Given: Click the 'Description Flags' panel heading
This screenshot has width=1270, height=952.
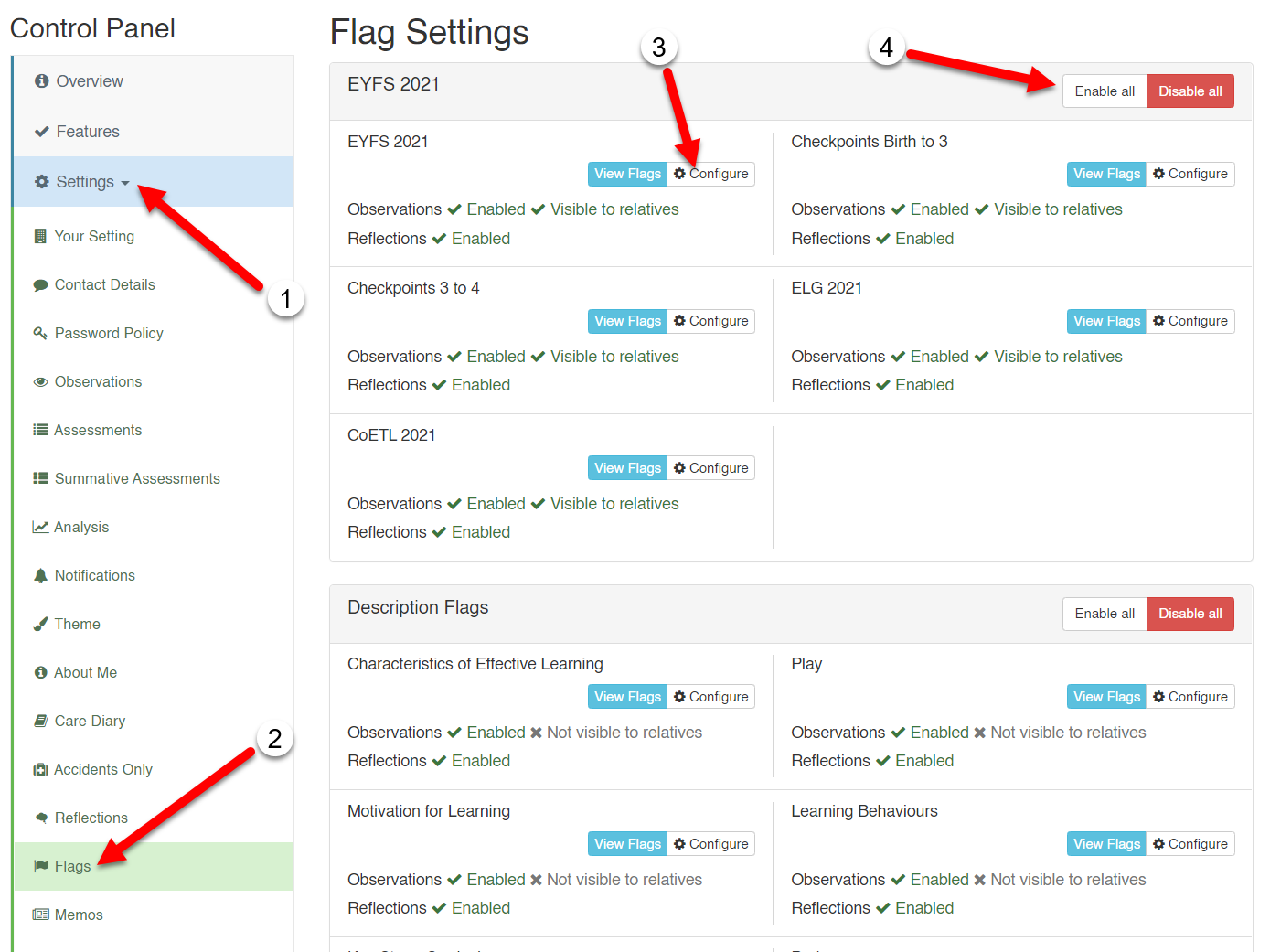Looking at the screenshot, I should pos(418,608).
